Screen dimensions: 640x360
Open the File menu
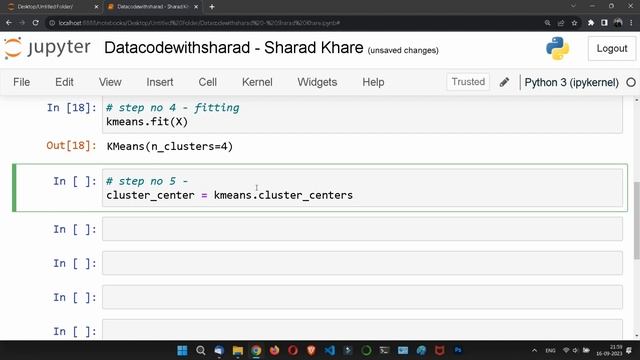pos(21,82)
